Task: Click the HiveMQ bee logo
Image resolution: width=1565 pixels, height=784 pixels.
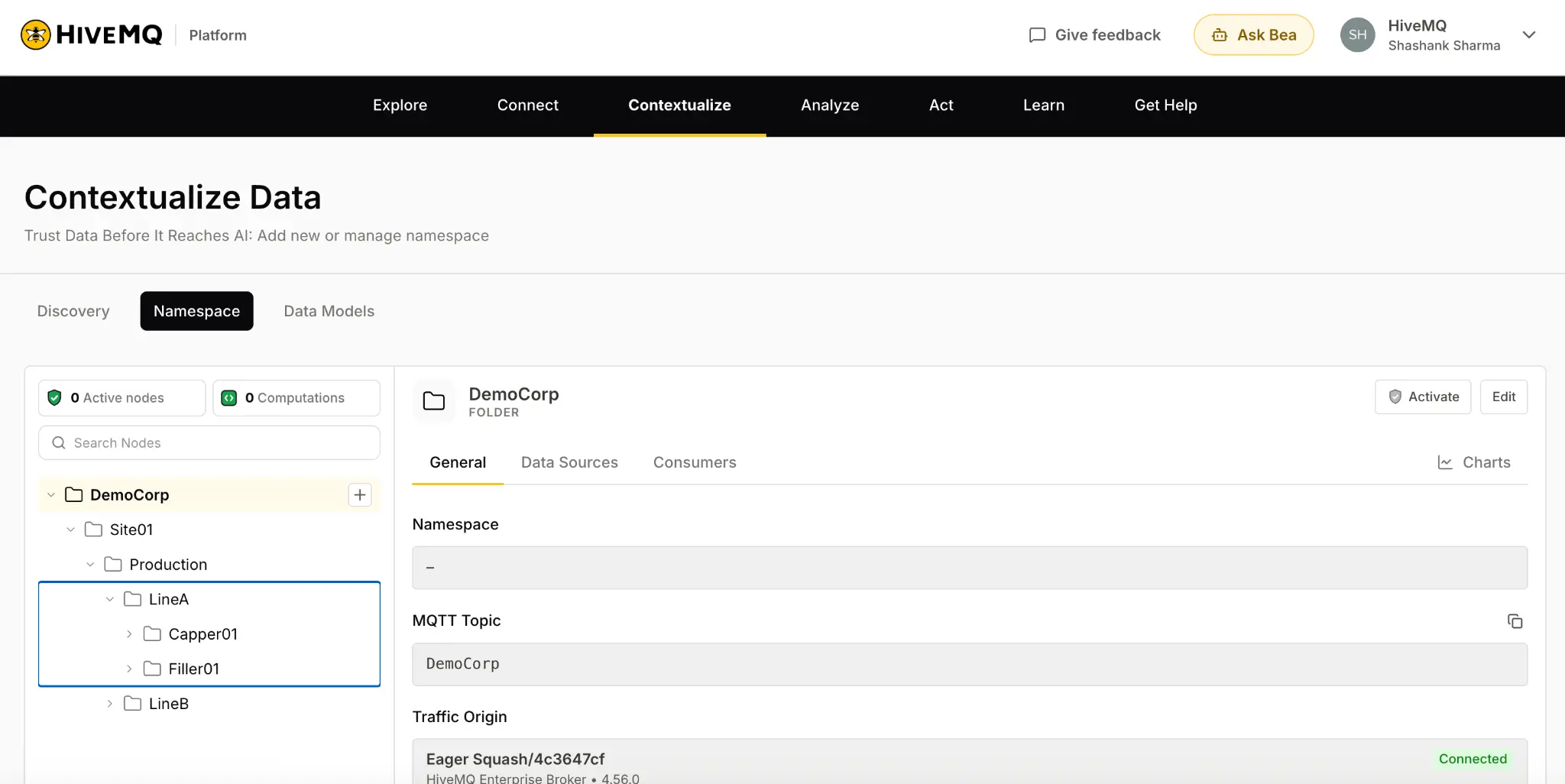Action: 35,34
